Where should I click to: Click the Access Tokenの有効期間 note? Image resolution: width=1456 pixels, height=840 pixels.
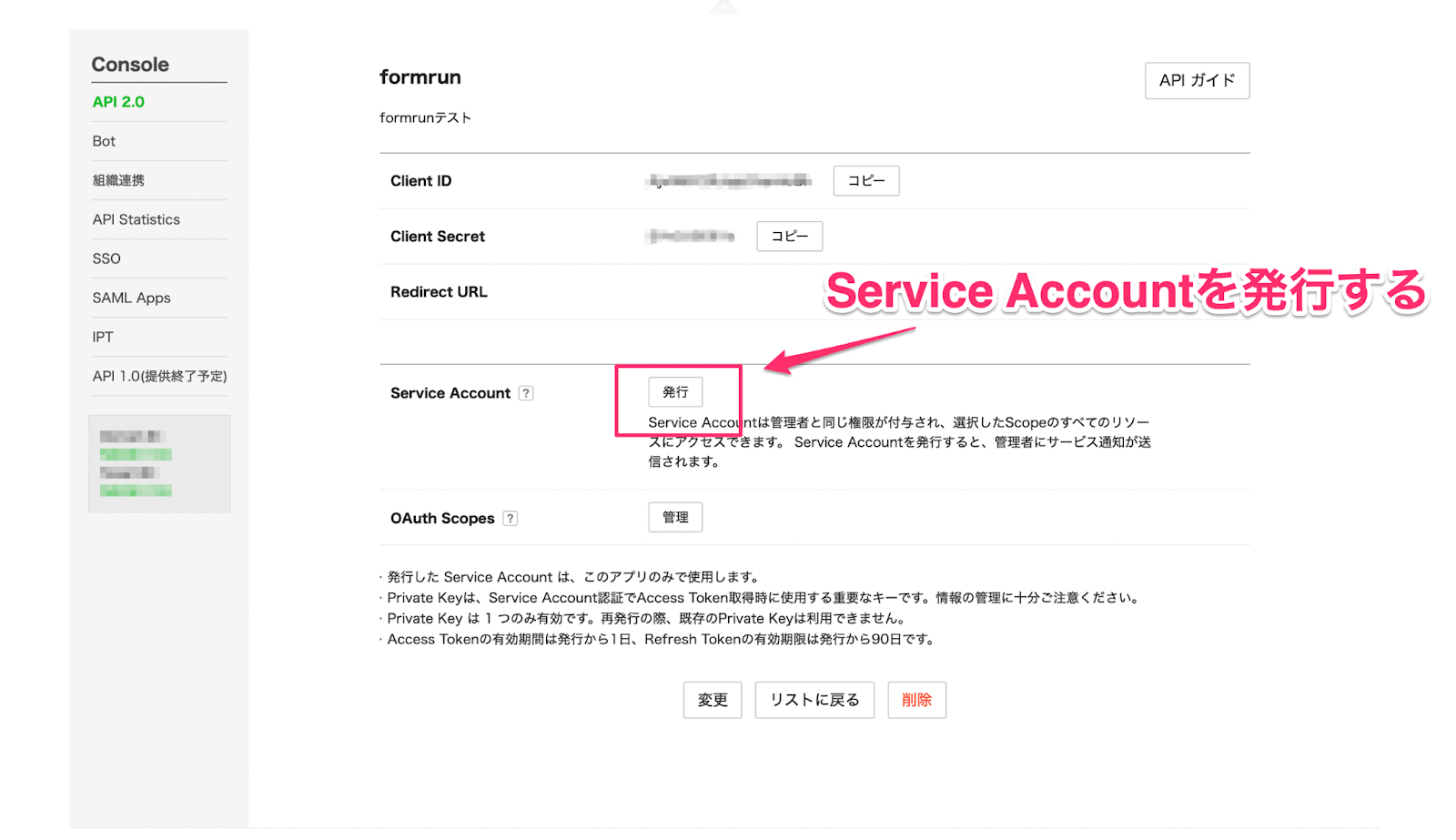659,640
